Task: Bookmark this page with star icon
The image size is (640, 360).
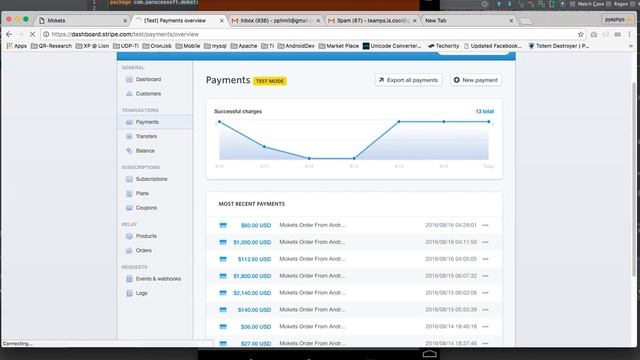Action: pos(581,34)
